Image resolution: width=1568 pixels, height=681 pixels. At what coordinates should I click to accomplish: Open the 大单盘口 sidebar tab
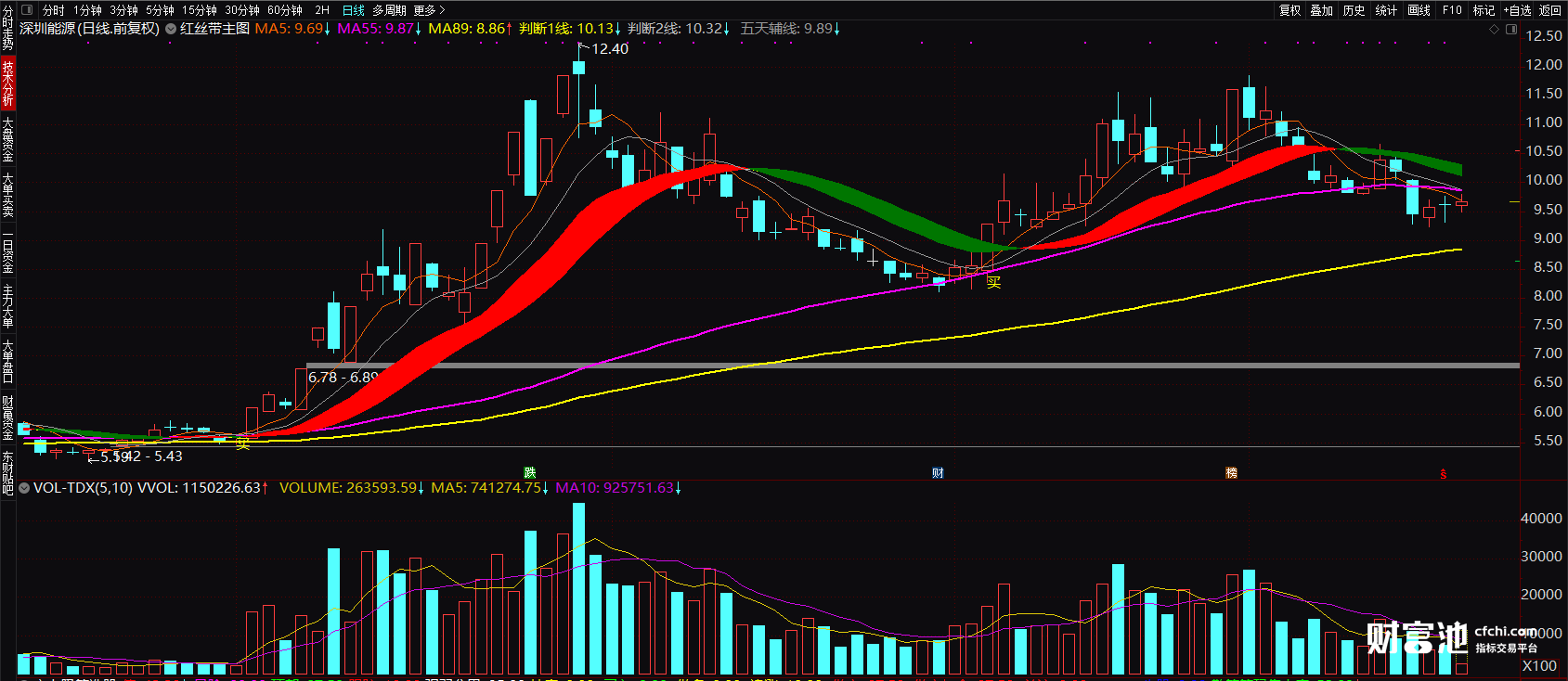[7, 361]
